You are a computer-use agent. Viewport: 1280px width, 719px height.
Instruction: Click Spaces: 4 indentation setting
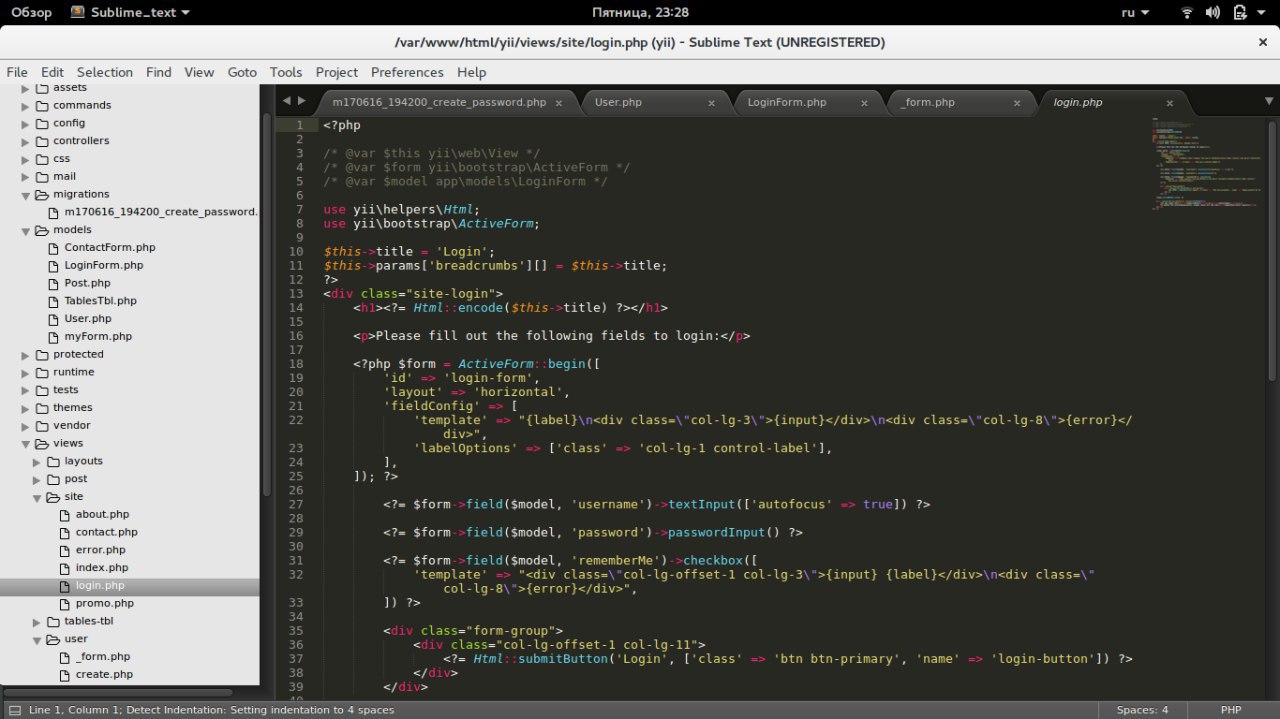coord(1142,710)
